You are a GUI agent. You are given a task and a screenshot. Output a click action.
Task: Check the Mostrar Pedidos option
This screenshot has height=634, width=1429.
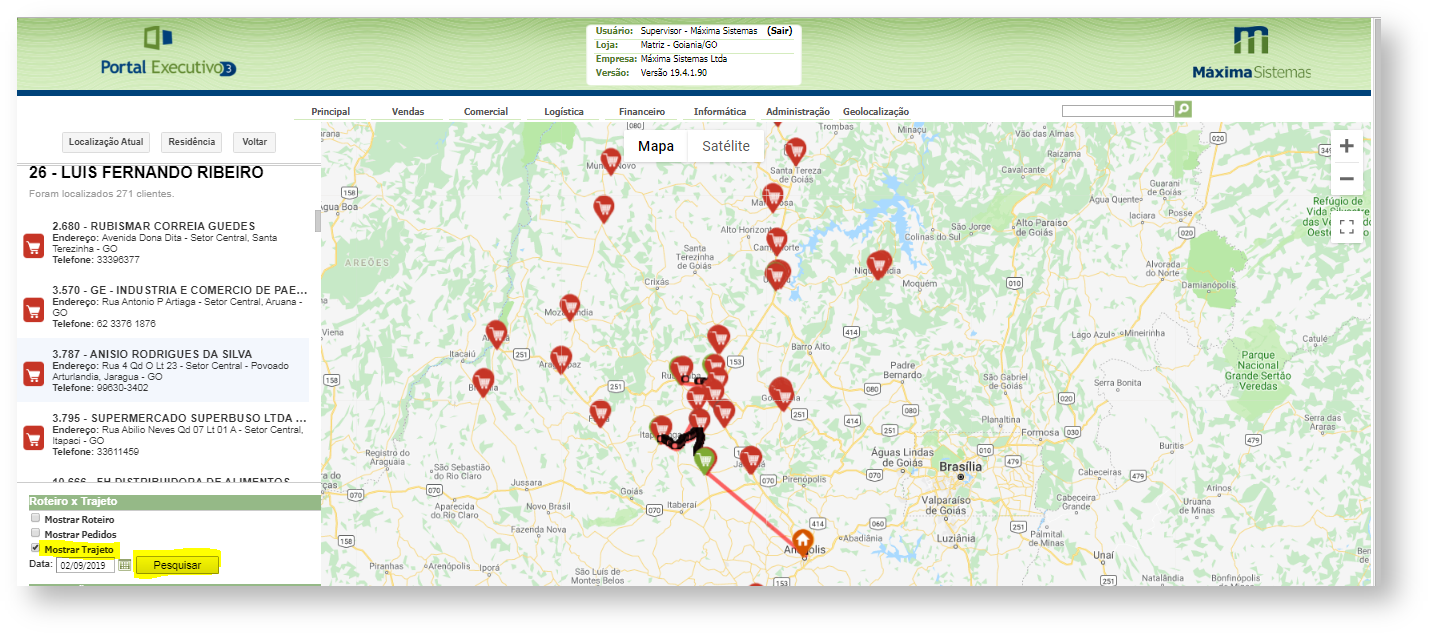36,534
